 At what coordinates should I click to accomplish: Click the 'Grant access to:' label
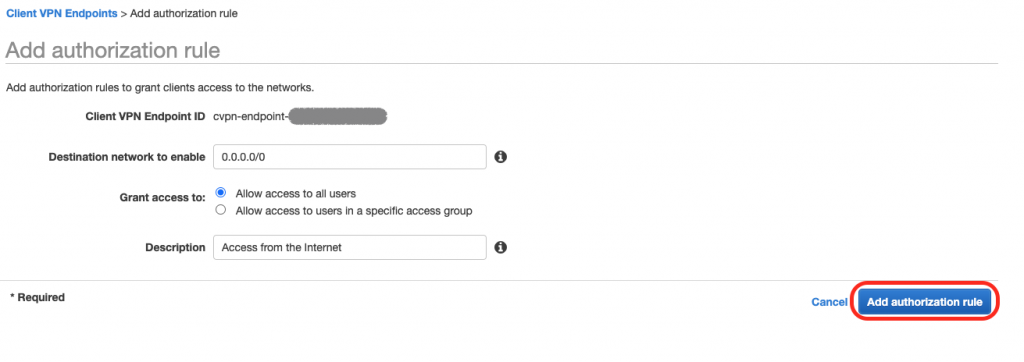163,197
